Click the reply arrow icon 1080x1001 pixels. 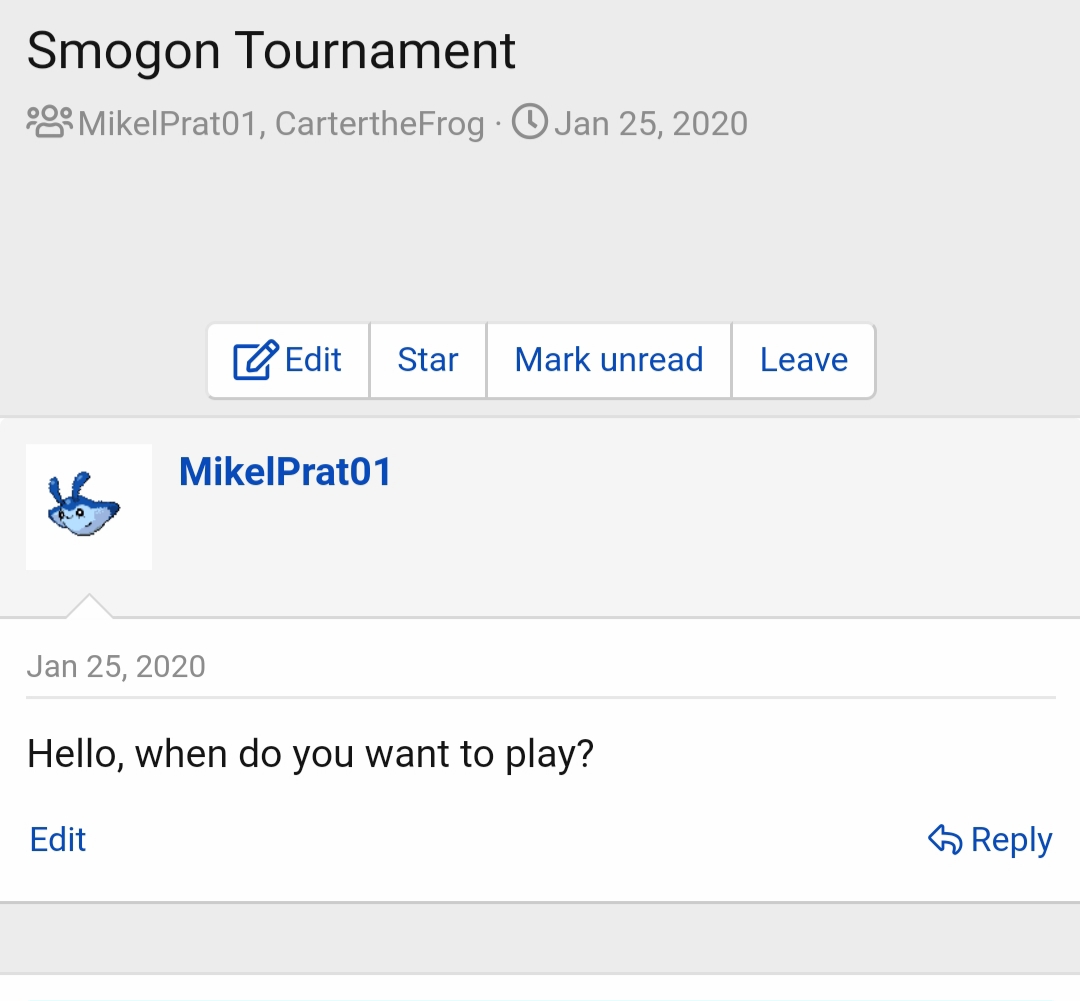945,840
